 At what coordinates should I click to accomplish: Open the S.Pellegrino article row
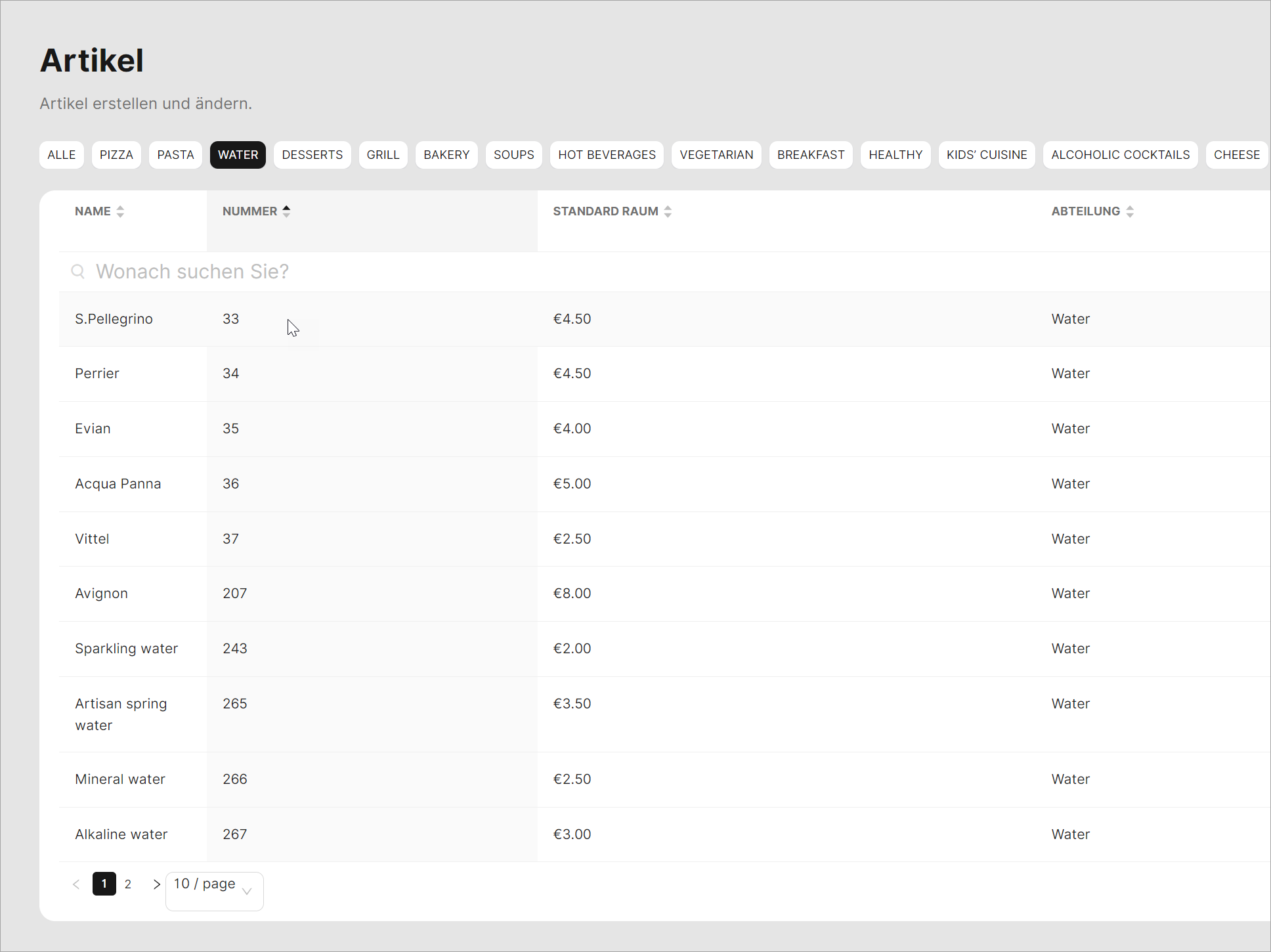click(x=114, y=319)
